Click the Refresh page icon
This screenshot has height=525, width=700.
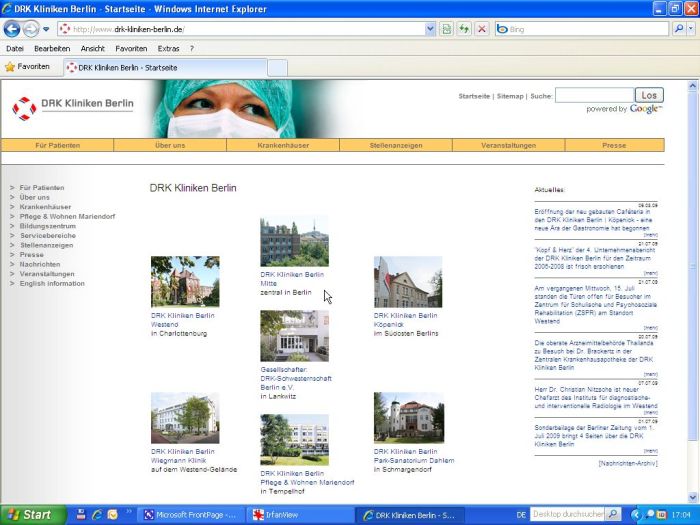(x=464, y=29)
